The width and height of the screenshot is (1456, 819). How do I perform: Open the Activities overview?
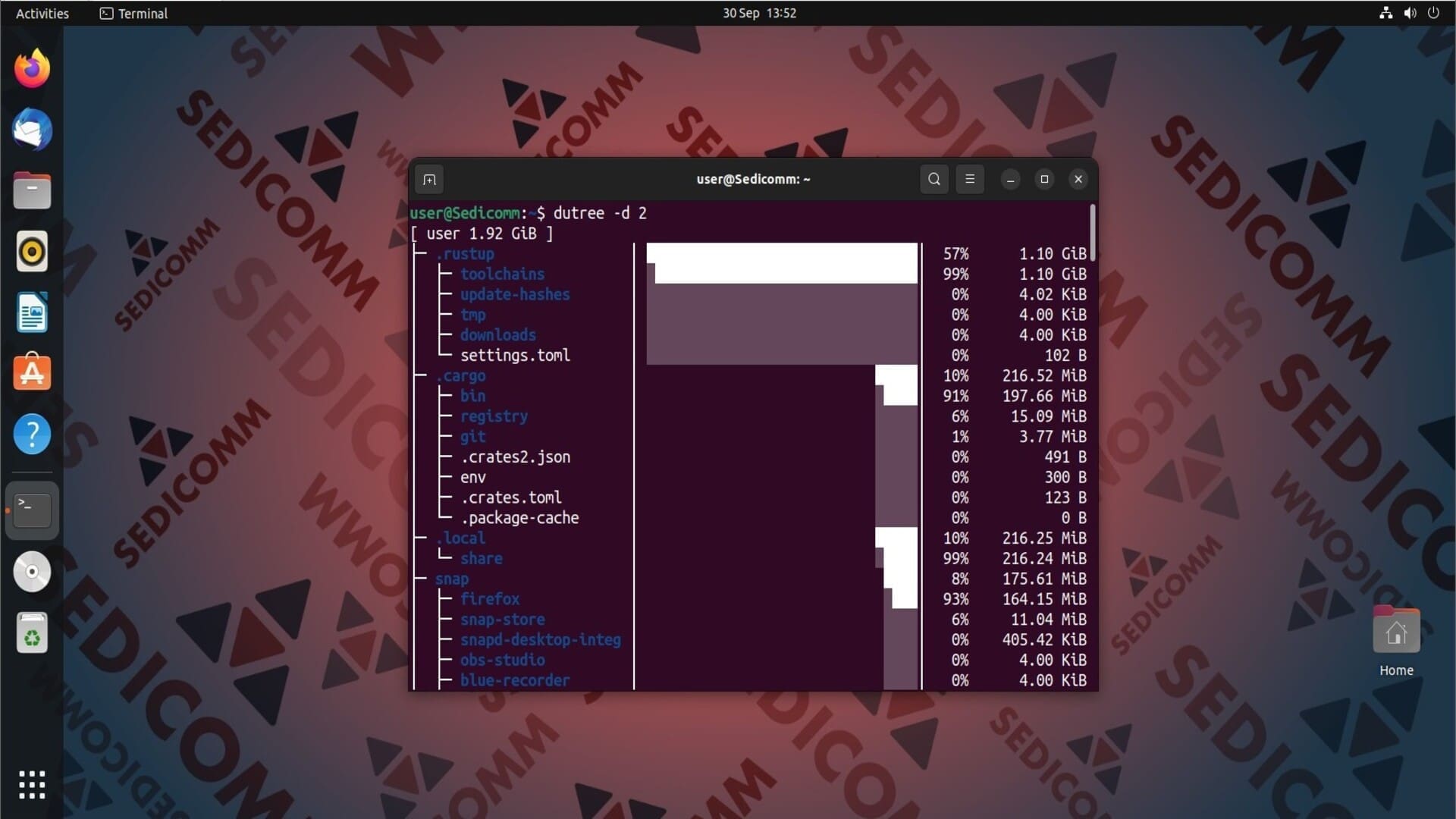click(x=42, y=13)
